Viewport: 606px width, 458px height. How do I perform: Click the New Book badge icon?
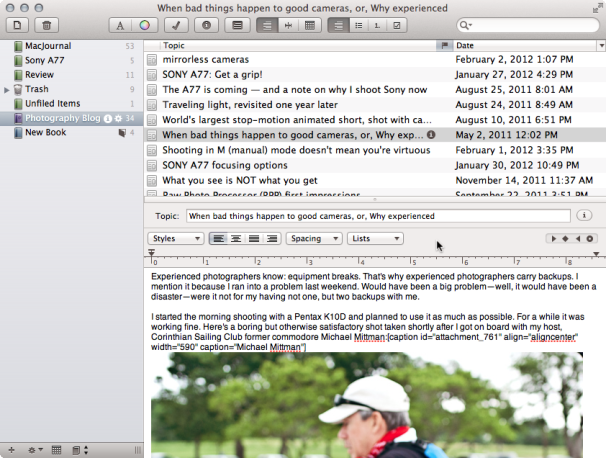(122, 133)
